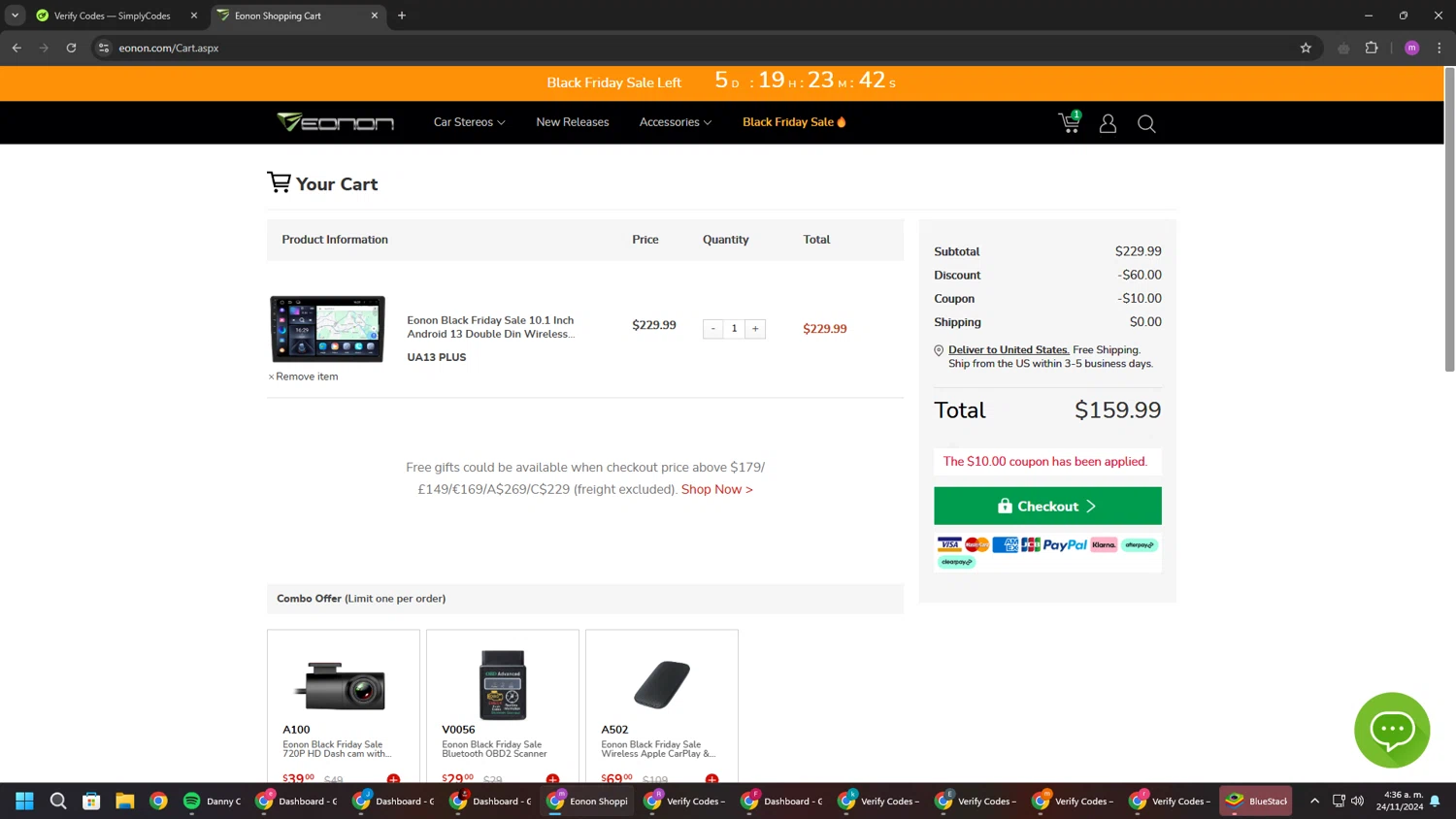Click the A502 CarPlay adapter image
Image resolution: width=1456 pixels, height=819 pixels.
click(x=662, y=685)
